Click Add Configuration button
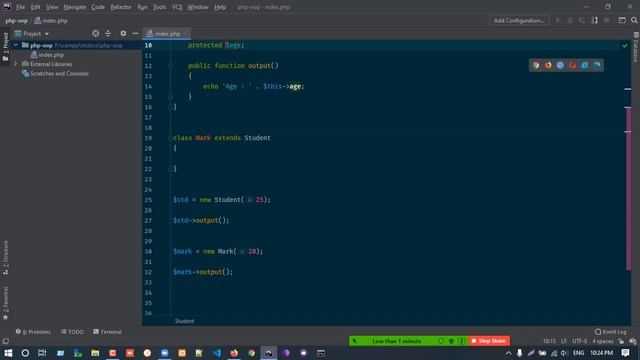 pyautogui.click(x=519, y=20)
